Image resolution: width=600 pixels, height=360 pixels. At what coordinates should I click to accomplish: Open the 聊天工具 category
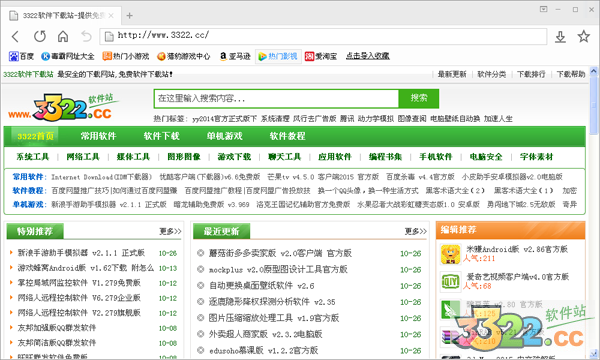coord(284,157)
